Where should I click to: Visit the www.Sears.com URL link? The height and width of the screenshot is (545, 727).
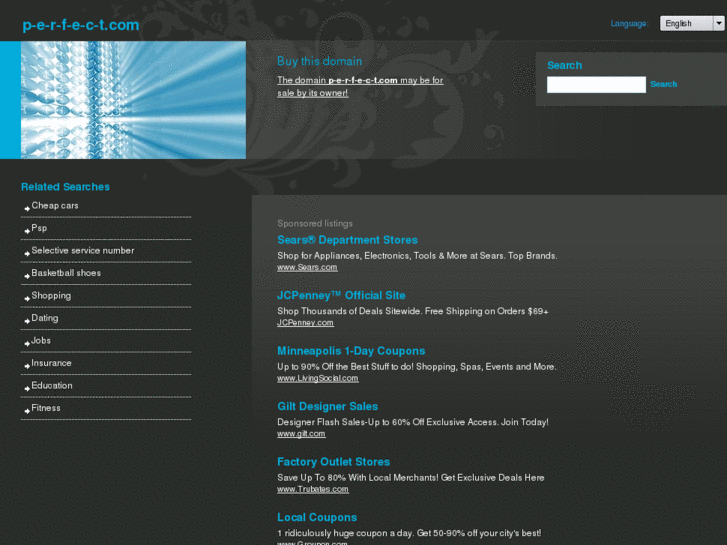(307, 267)
